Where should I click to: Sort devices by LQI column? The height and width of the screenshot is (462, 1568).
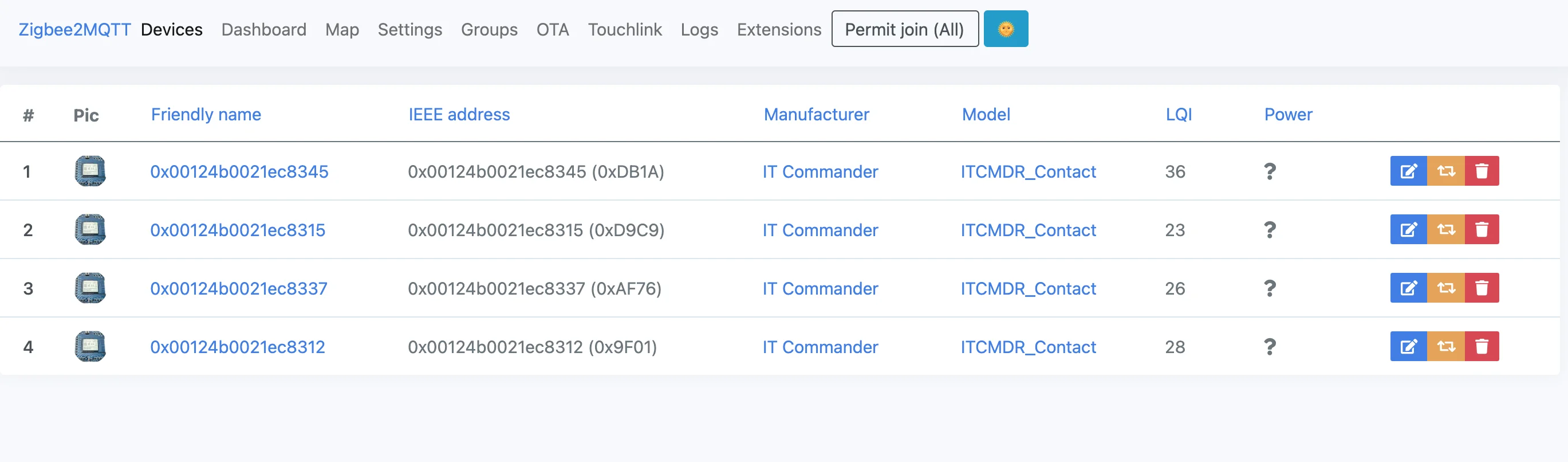pos(1179,115)
